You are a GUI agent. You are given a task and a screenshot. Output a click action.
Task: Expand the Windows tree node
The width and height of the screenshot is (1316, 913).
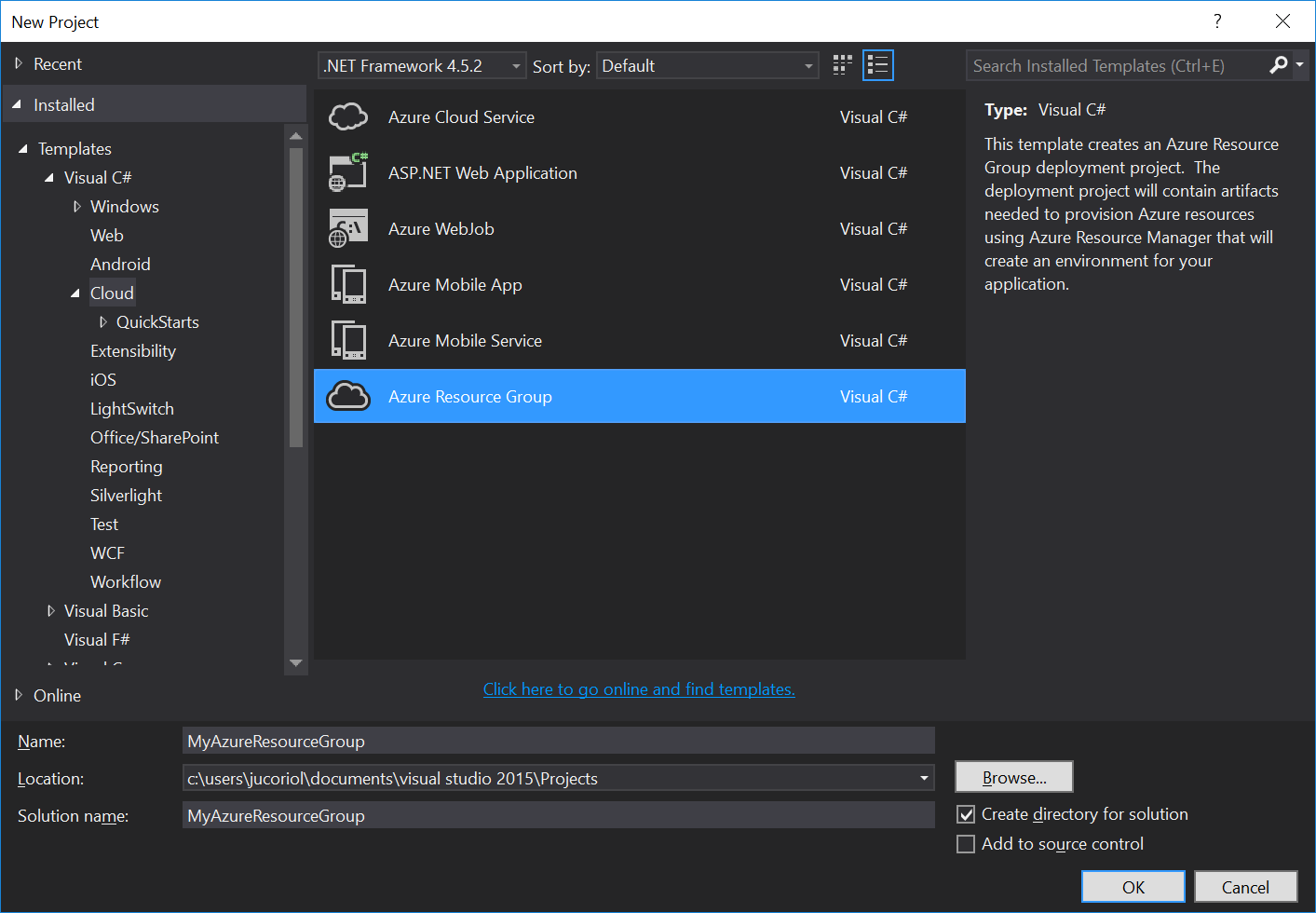pyautogui.click(x=76, y=206)
